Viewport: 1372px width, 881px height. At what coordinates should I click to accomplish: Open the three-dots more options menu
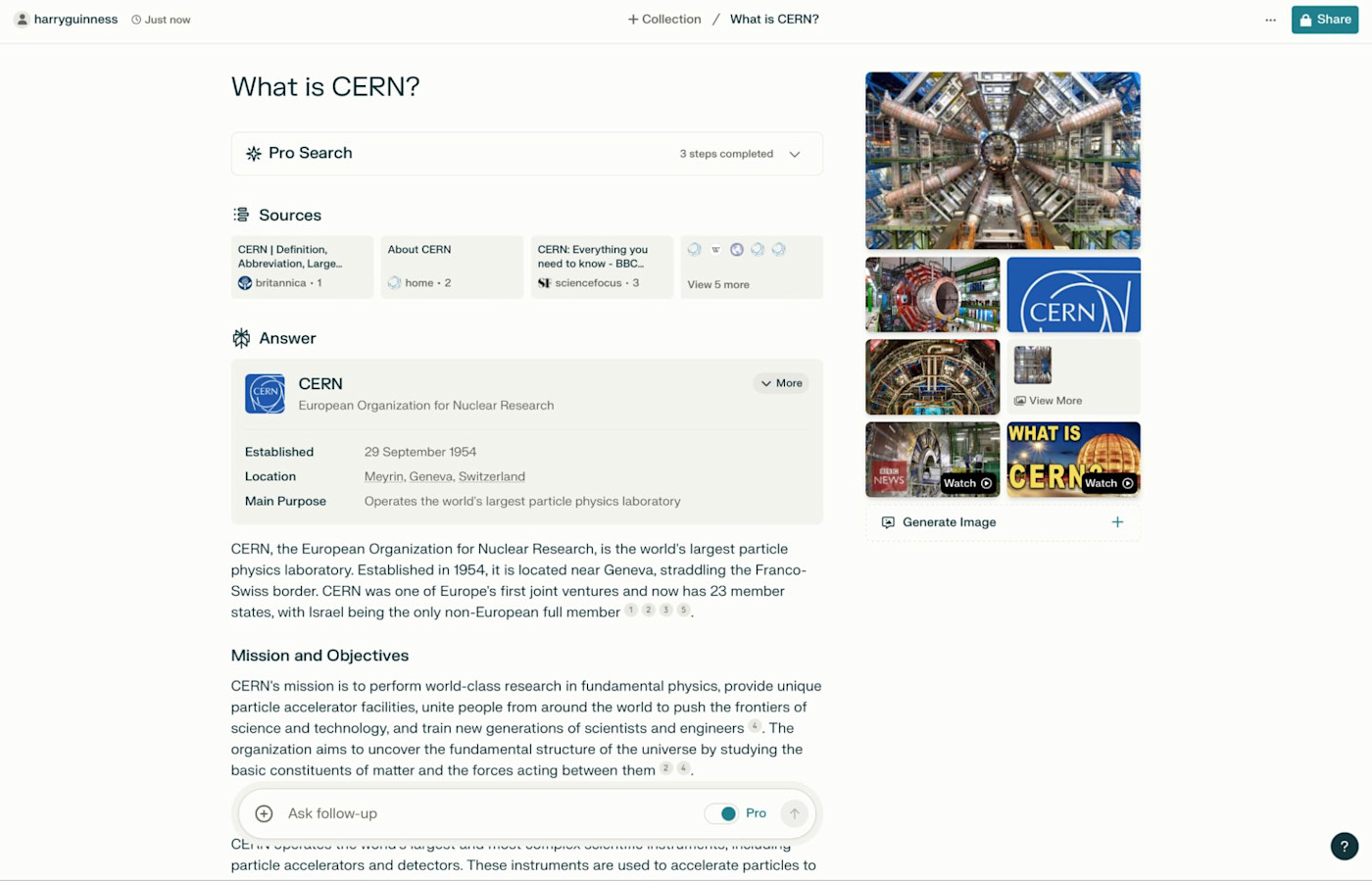(1270, 20)
